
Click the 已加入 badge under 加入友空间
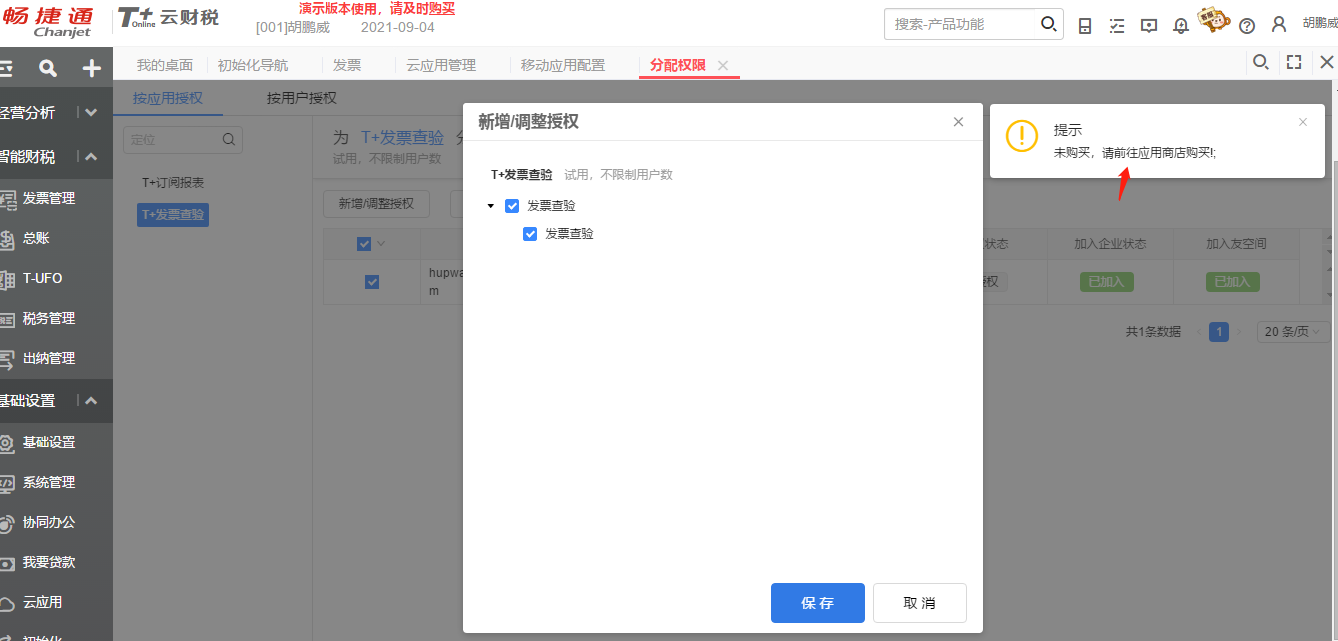(1232, 282)
